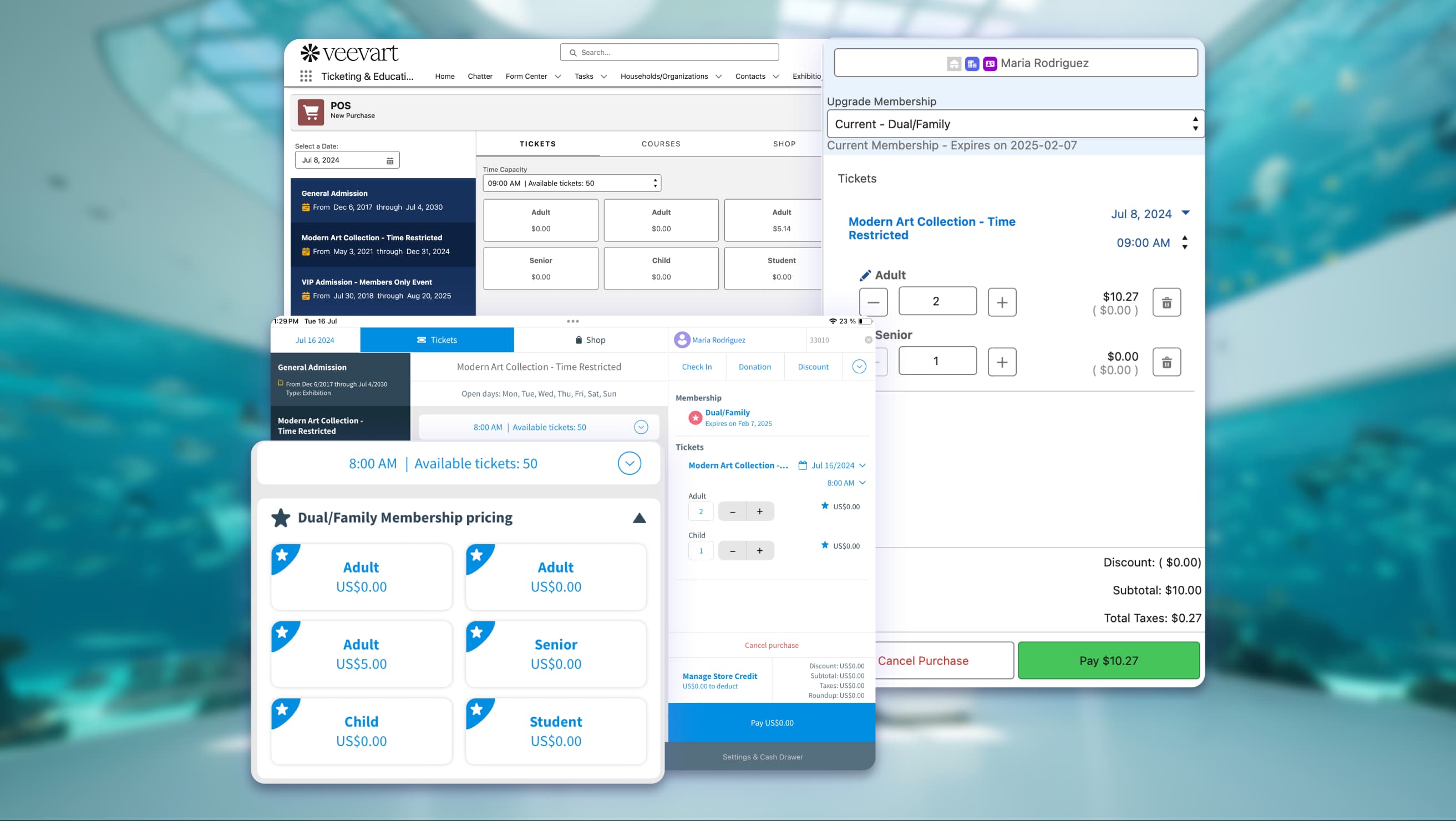Switch to the COURSES tab
The width and height of the screenshot is (1456, 821).
[x=660, y=144]
